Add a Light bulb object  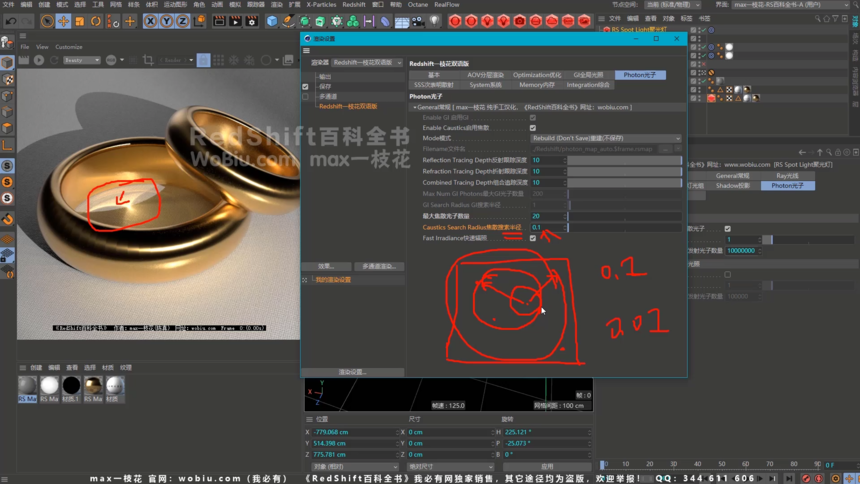click(434, 21)
